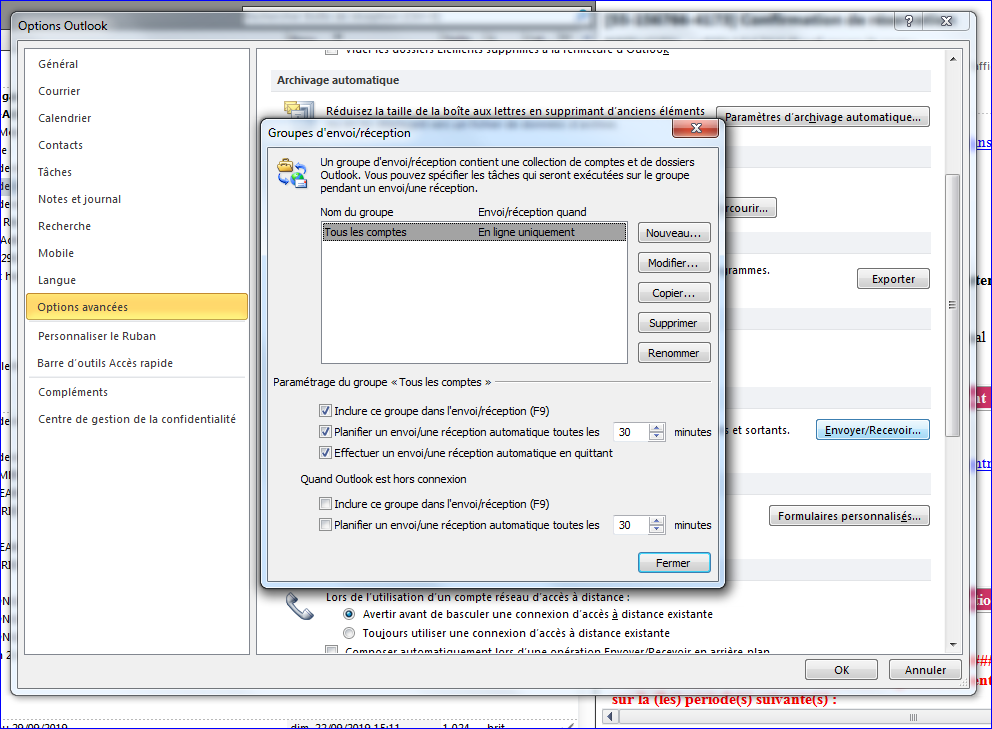Viewport: 992px width, 729px height.
Task: Click the options panel vertical scrollbar thumb
Action: (x=952, y=305)
